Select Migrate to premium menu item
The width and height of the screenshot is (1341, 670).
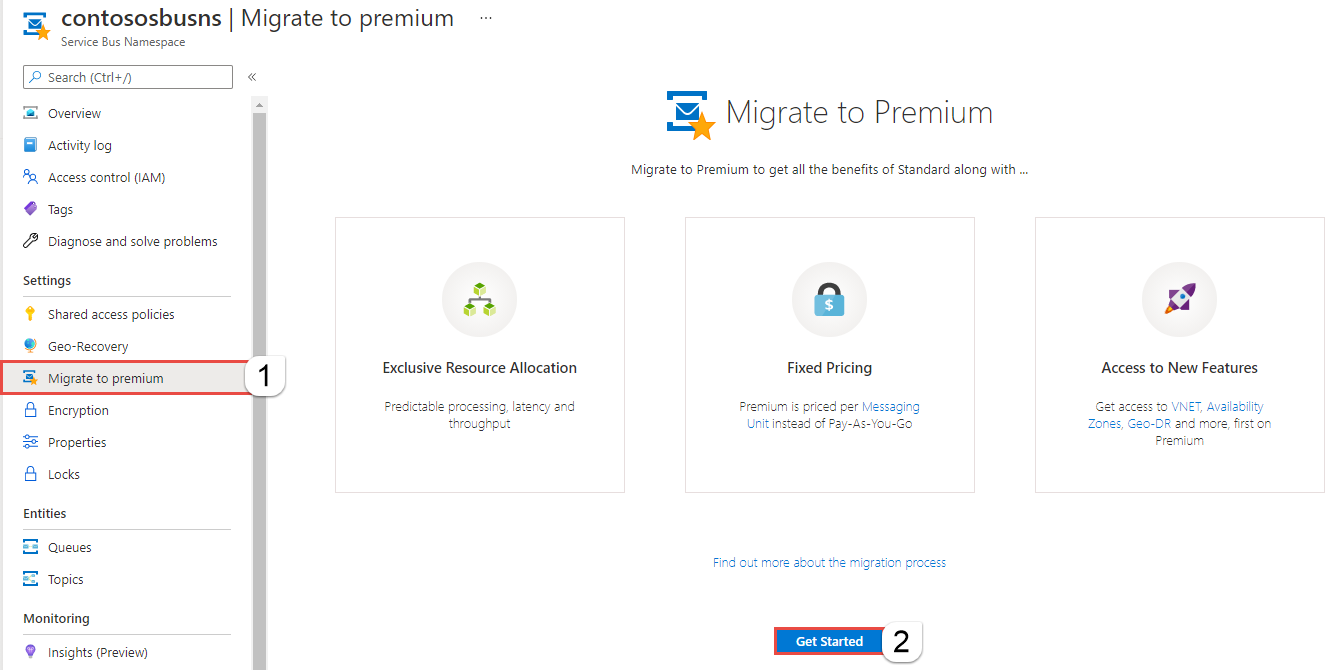pos(106,377)
